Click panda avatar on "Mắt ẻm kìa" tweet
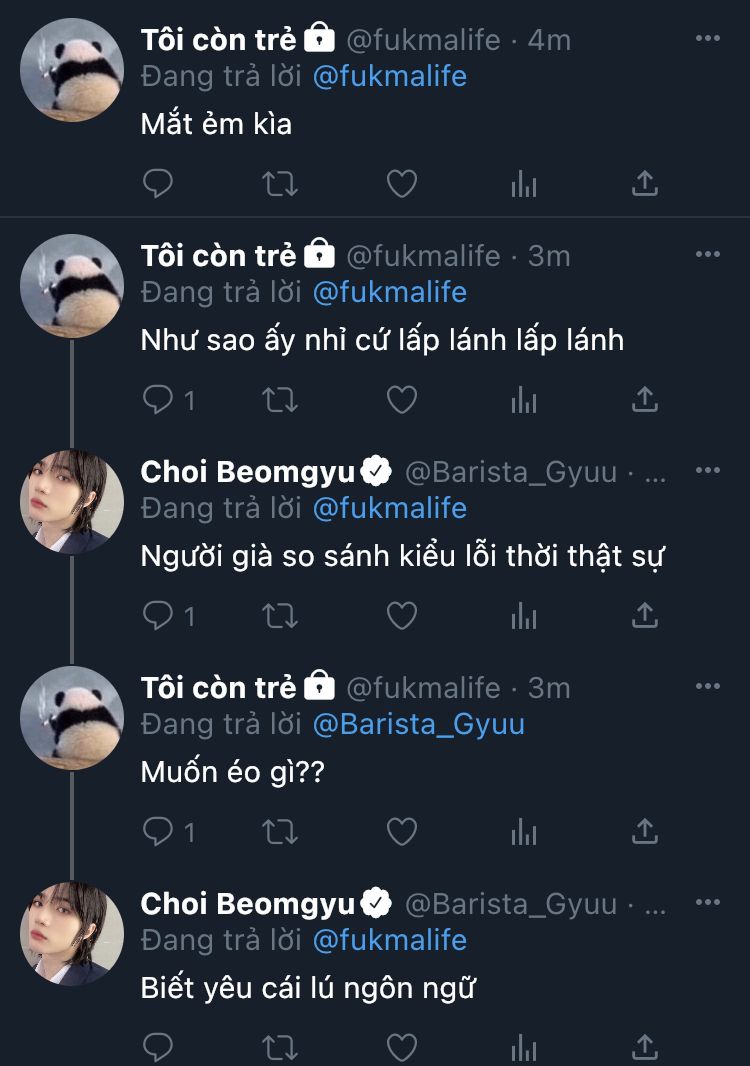The image size is (750, 1066). (x=72, y=70)
